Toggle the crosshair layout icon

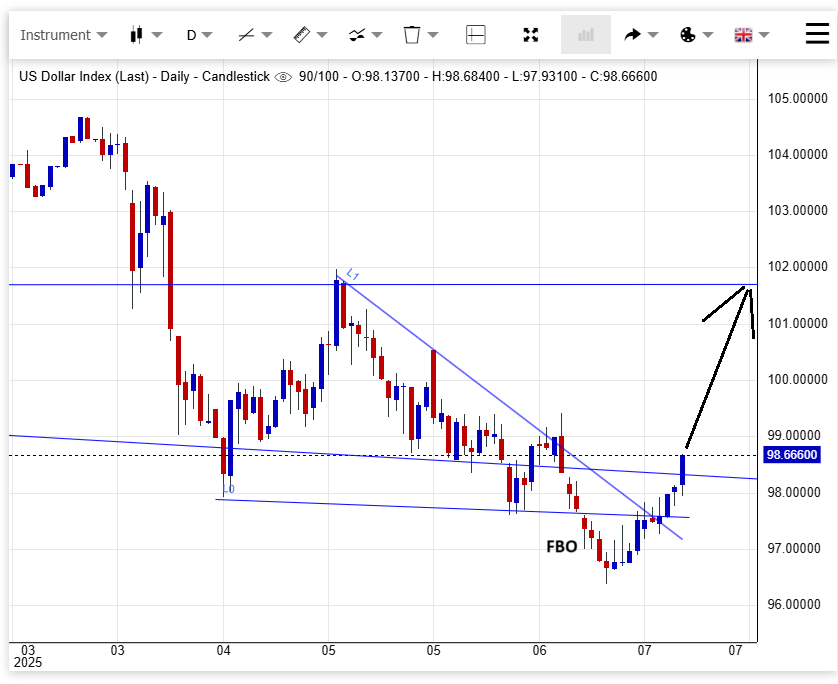tap(476, 35)
